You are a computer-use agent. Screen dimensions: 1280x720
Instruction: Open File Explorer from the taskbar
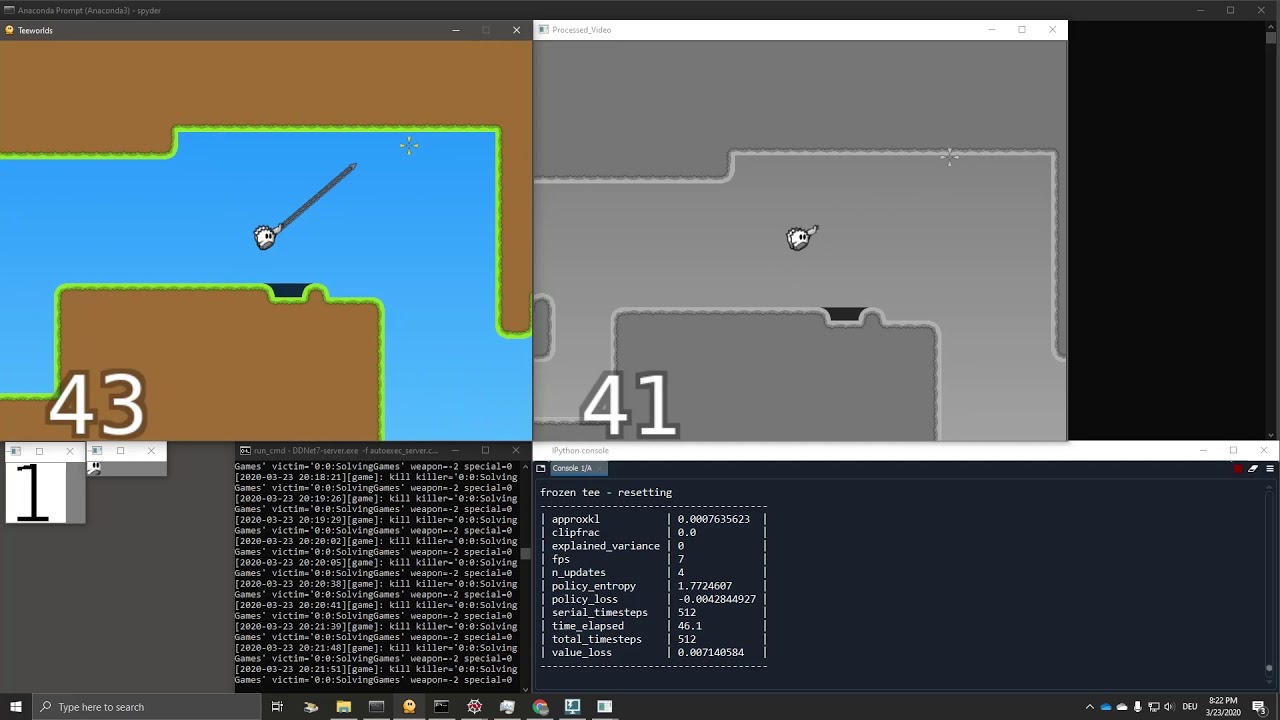pyautogui.click(x=343, y=707)
